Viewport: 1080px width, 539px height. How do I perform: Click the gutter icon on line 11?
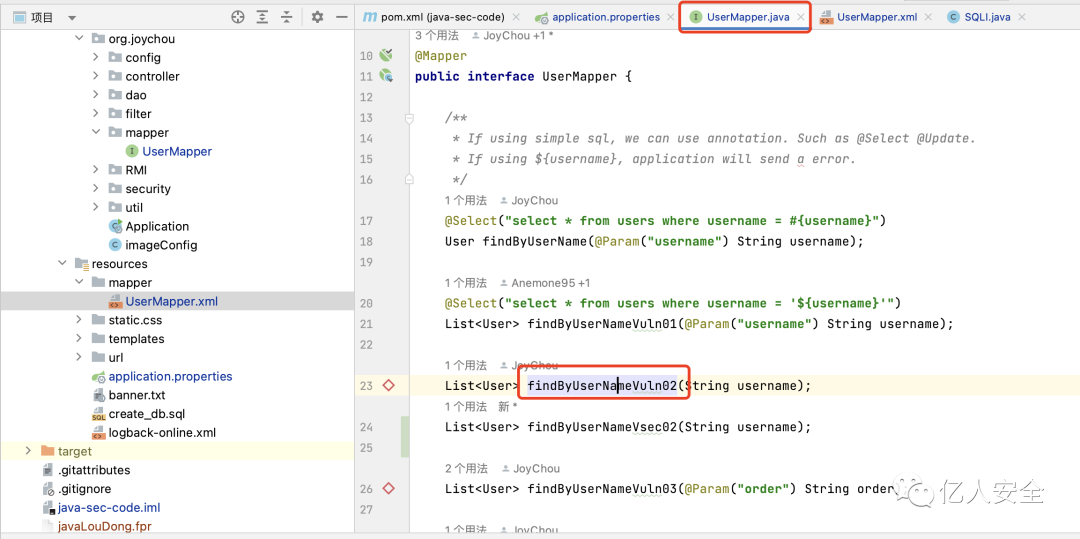pyautogui.click(x=386, y=76)
